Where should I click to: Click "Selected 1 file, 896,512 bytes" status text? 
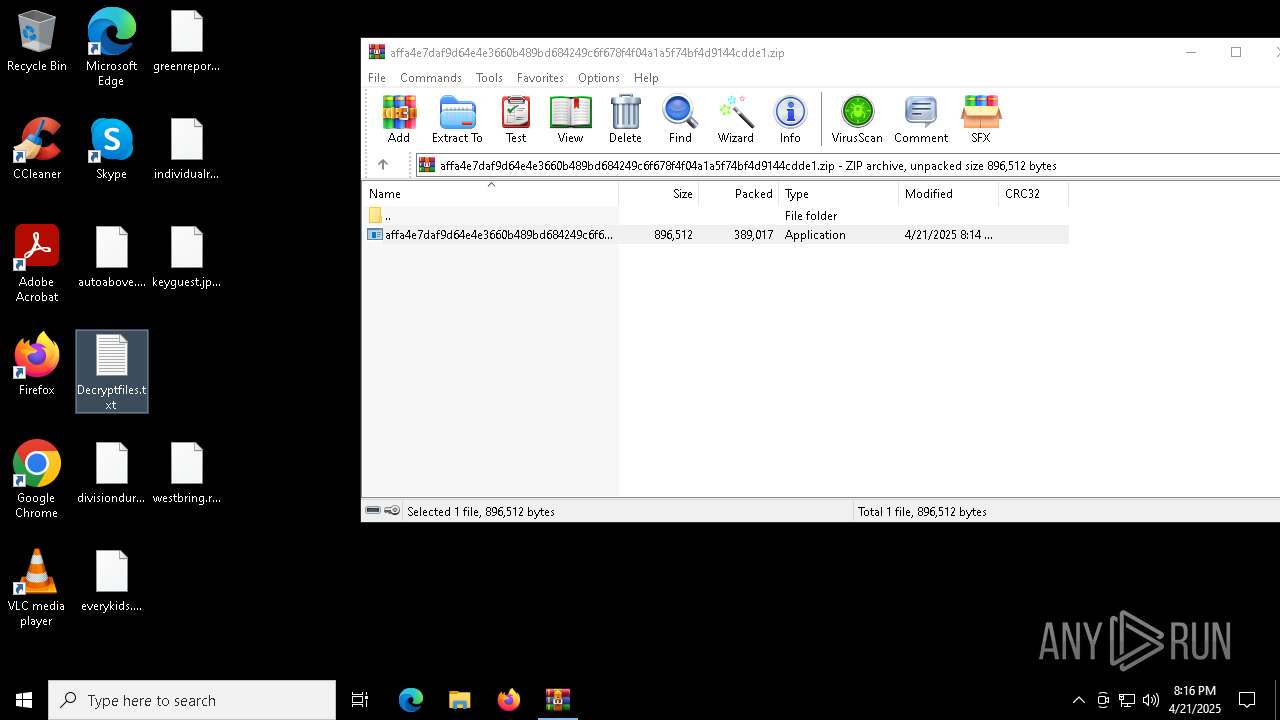click(x=481, y=512)
